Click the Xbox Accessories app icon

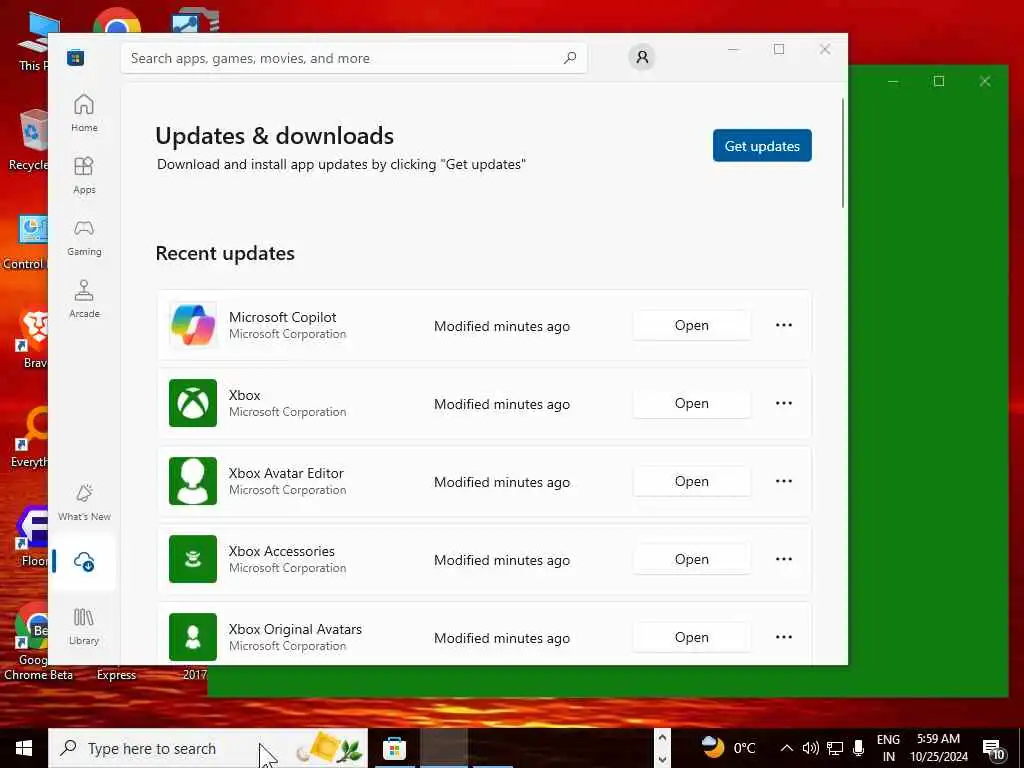193,559
